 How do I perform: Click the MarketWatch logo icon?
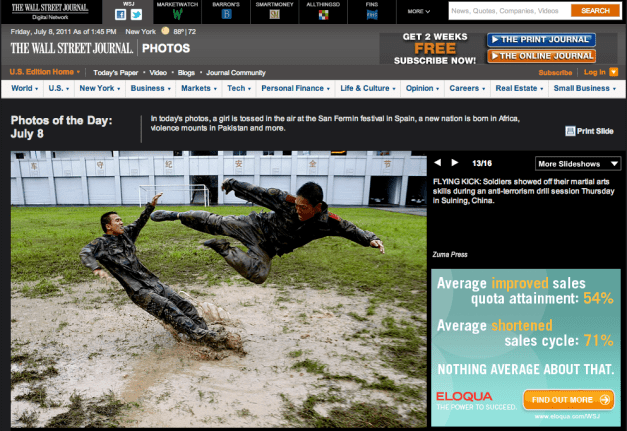pyautogui.click(x=177, y=15)
